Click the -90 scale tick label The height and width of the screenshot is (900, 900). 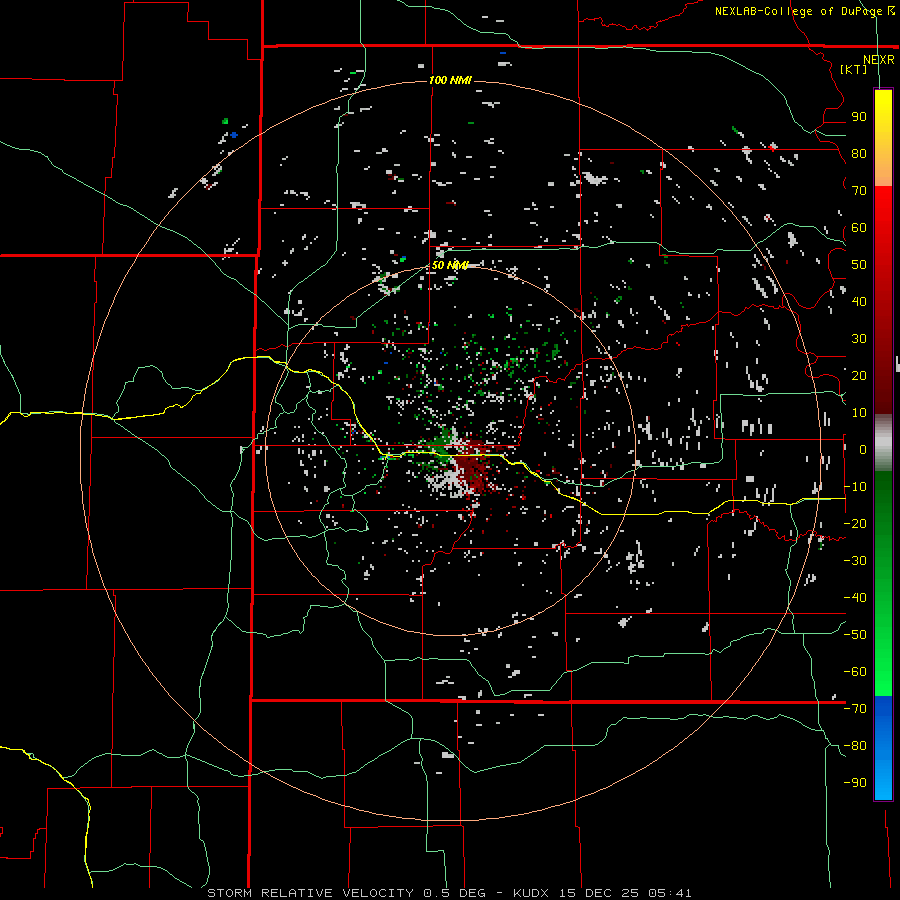(x=855, y=783)
